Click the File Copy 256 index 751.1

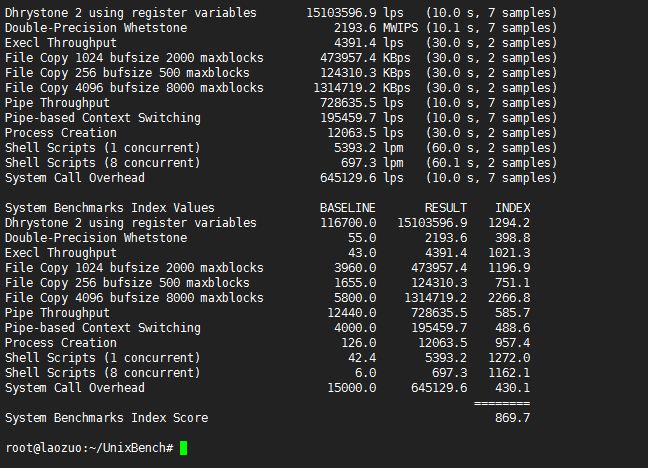[512, 283]
